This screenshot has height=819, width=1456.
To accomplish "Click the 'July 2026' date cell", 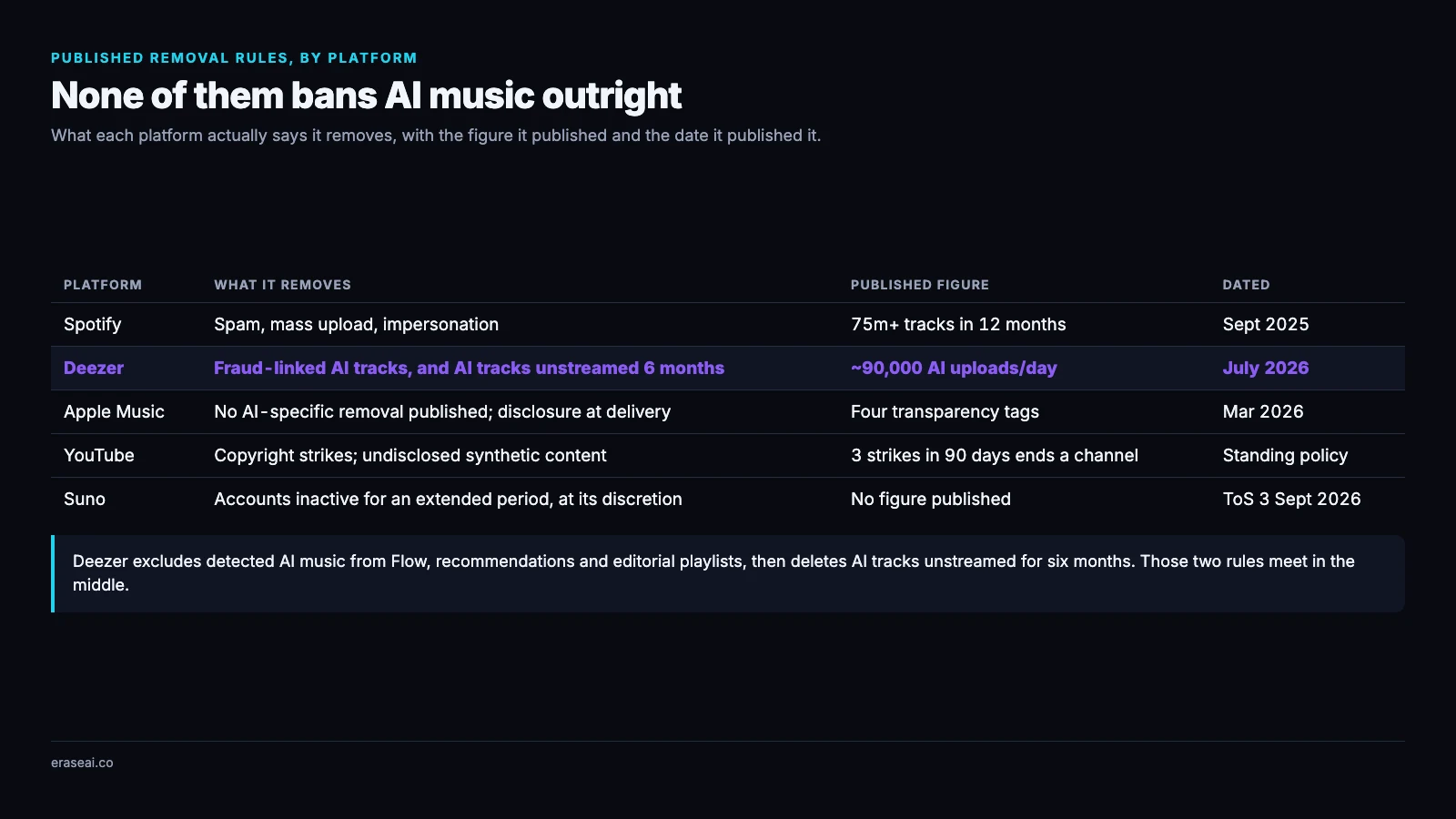I will pos(1266,368).
